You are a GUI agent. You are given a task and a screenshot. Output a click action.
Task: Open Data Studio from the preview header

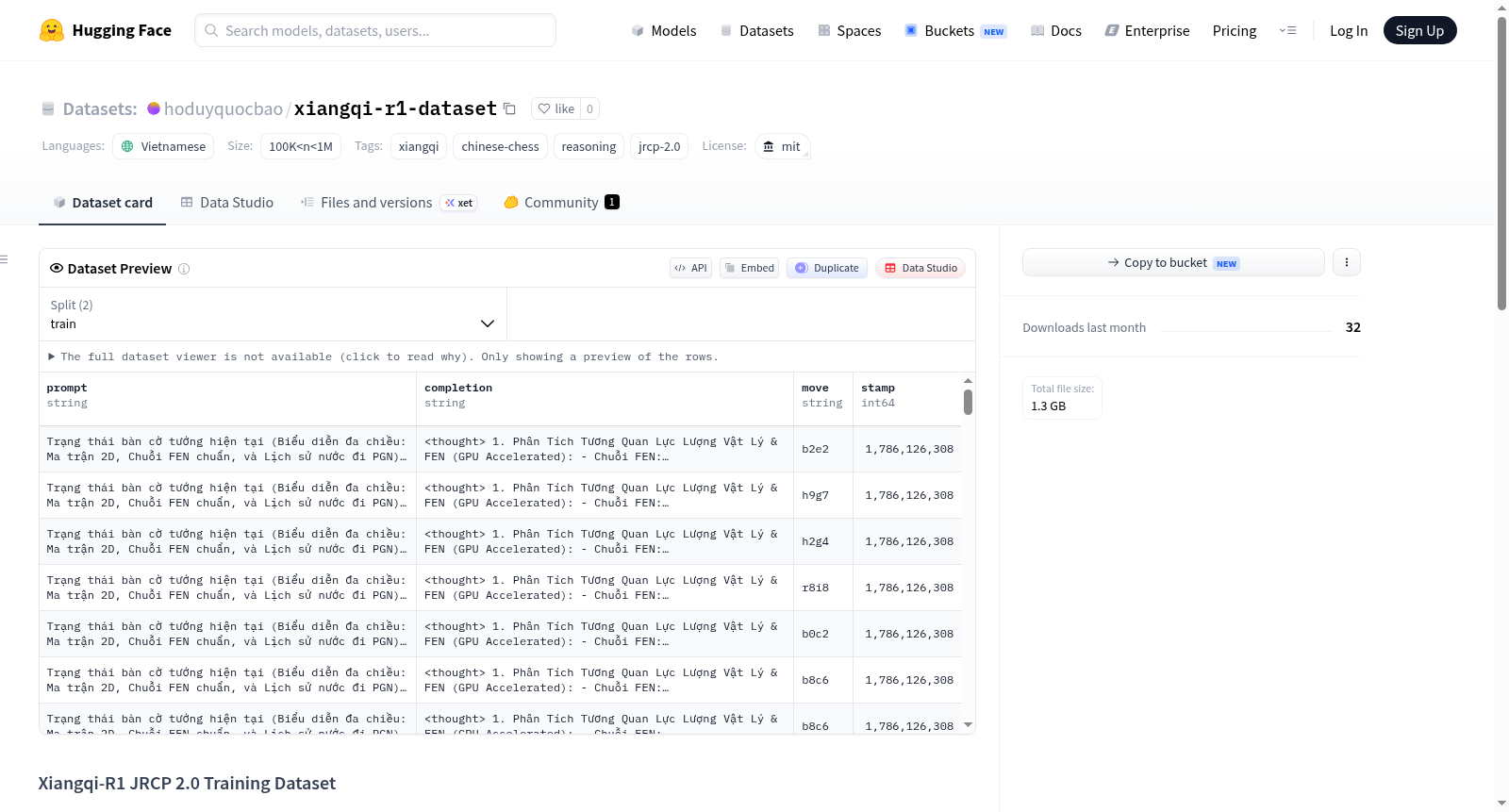click(x=920, y=268)
